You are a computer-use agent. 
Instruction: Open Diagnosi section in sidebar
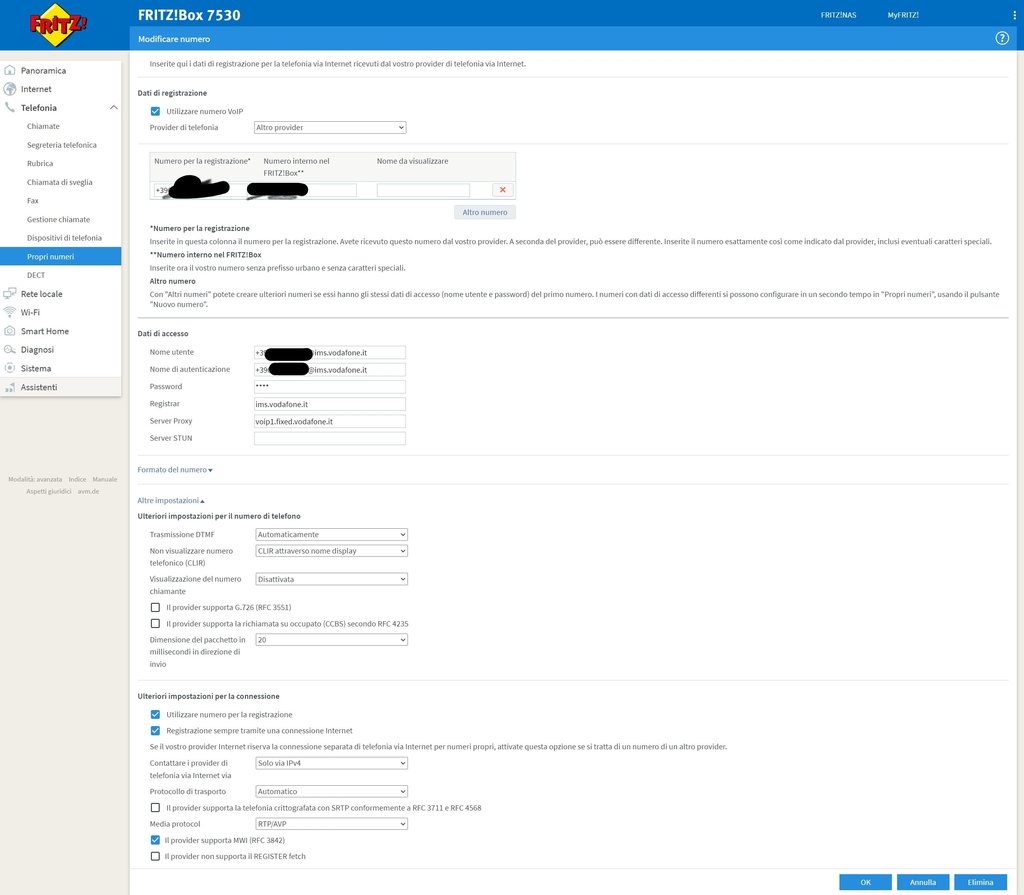[37, 350]
